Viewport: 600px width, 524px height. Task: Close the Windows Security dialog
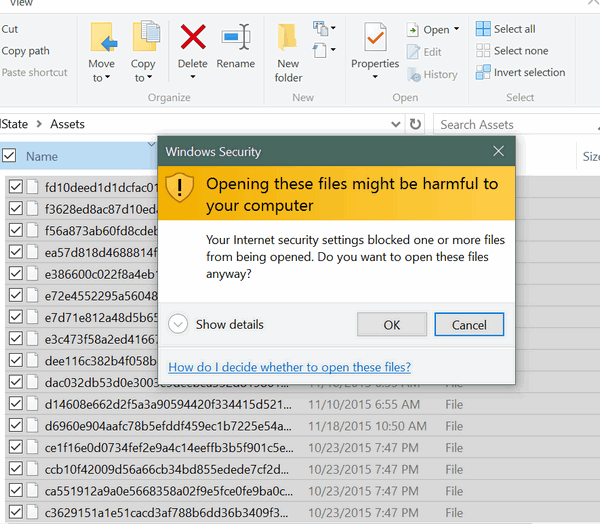click(498, 151)
